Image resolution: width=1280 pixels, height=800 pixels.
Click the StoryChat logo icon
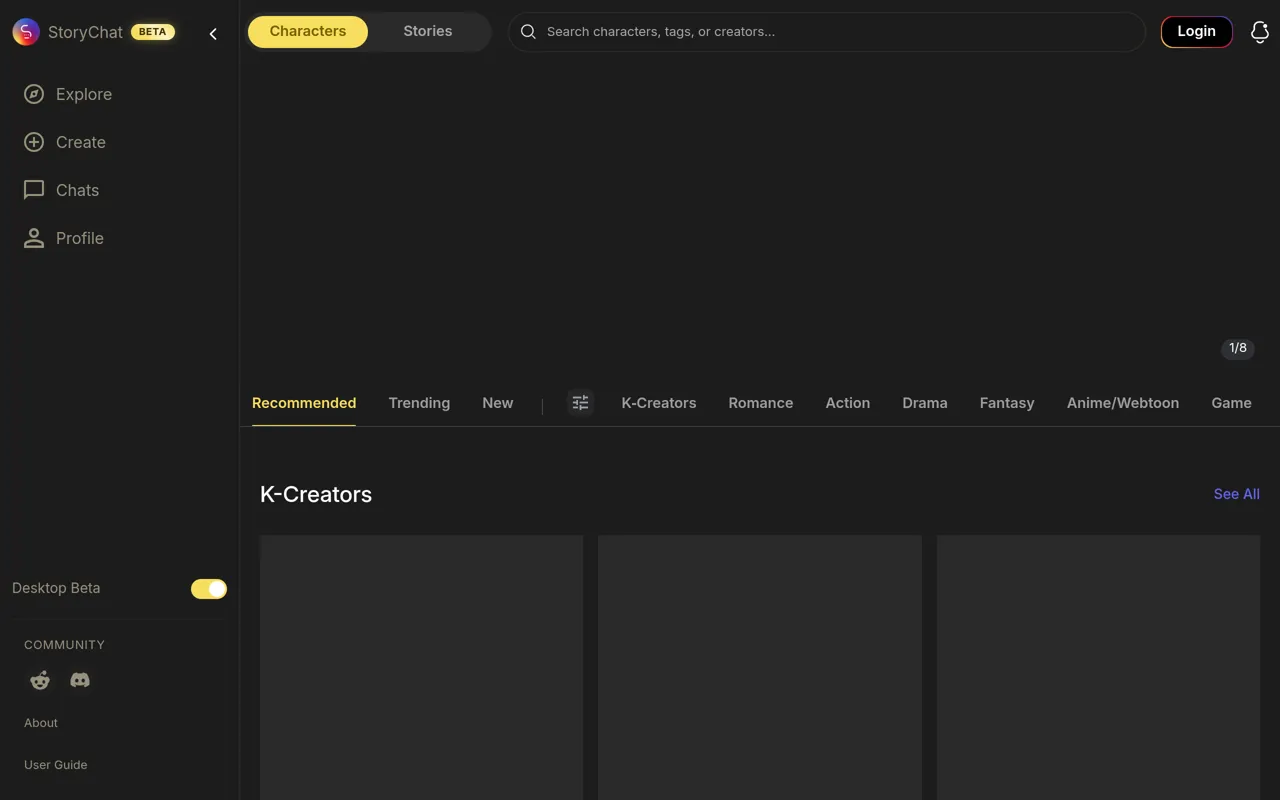pyautogui.click(x=26, y=32)
